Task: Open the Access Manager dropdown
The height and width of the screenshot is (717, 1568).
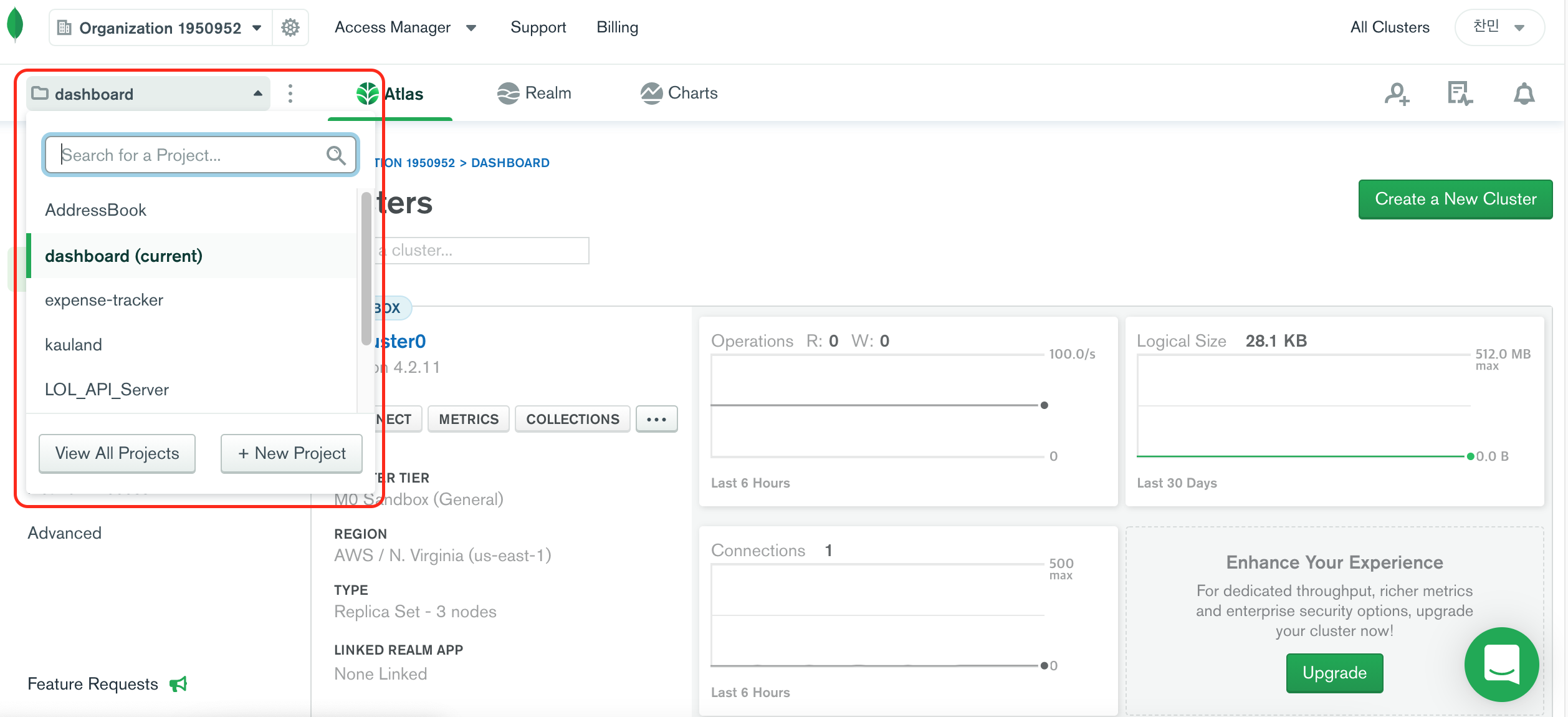Action: pyautogui.click(x=405, y=27)
